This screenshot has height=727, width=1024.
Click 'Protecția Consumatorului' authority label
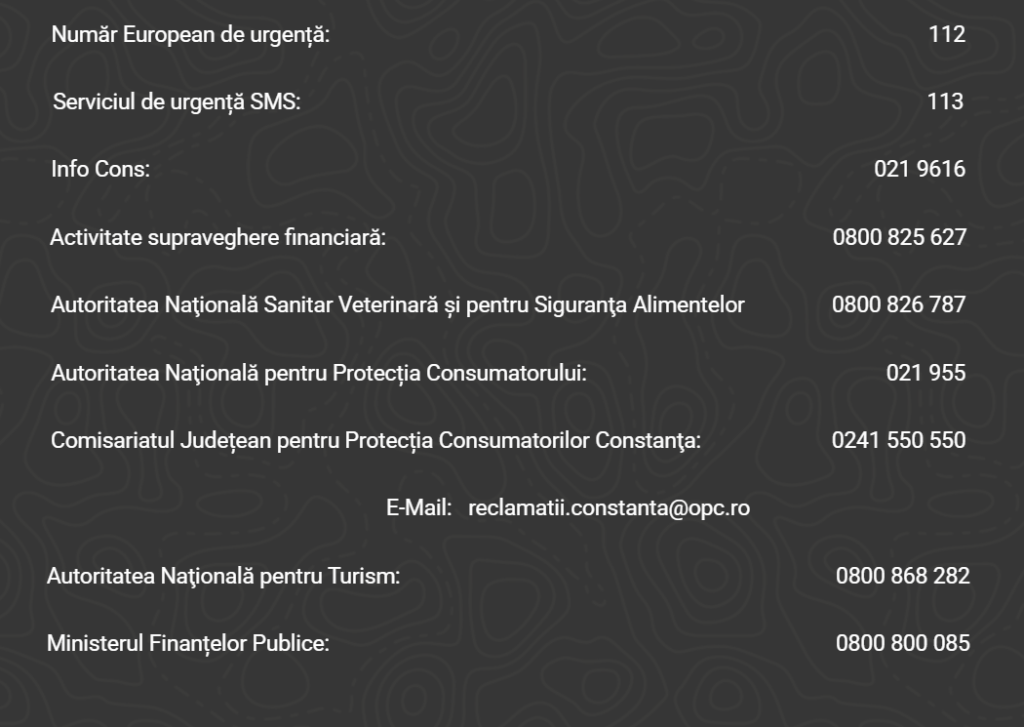pos(318,373)
